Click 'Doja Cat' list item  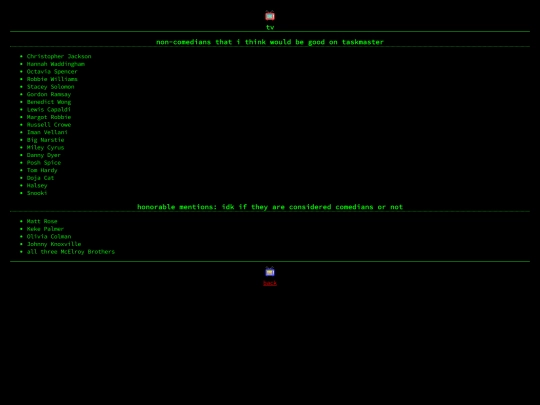point(40,178)
